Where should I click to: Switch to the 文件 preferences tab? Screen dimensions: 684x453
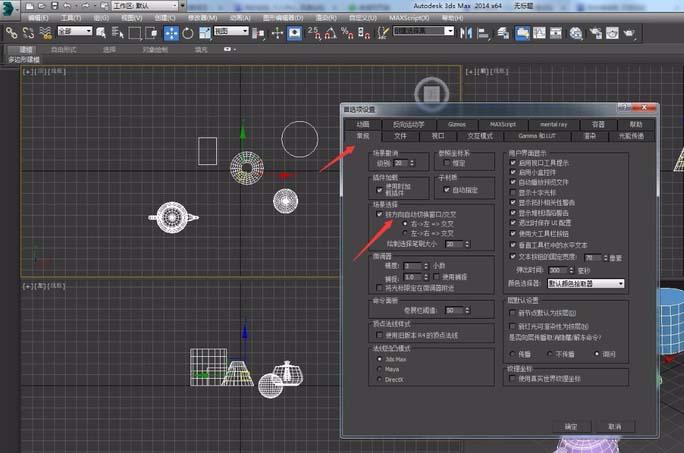coord(400,135)
